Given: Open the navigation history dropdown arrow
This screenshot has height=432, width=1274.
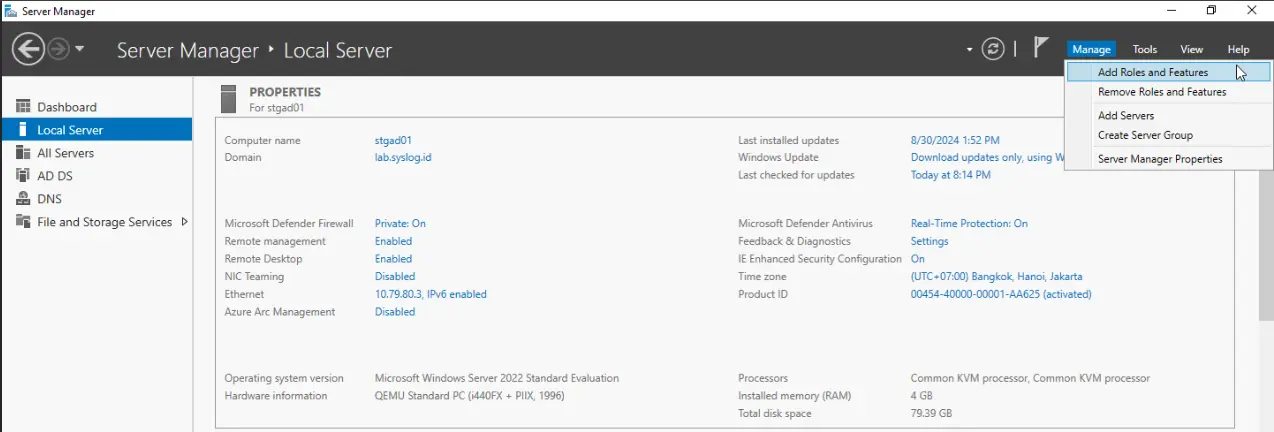Looking at the screenshot, I should (x=80, y=49).
